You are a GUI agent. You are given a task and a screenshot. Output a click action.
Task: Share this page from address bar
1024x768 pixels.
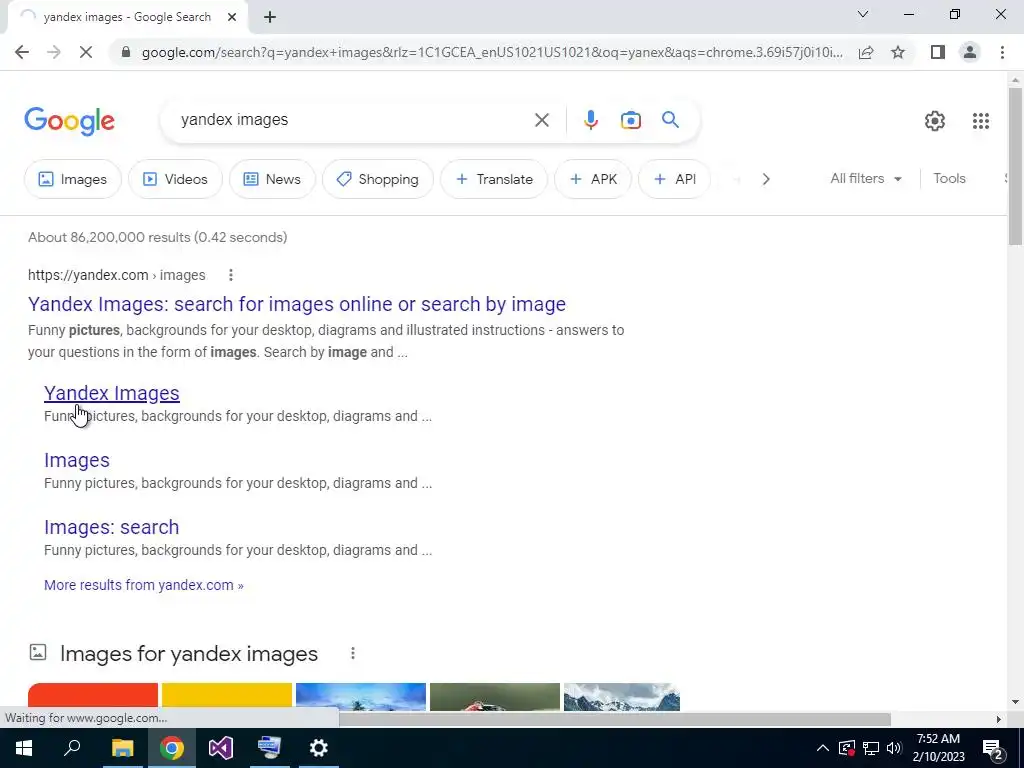coord(866,52)
